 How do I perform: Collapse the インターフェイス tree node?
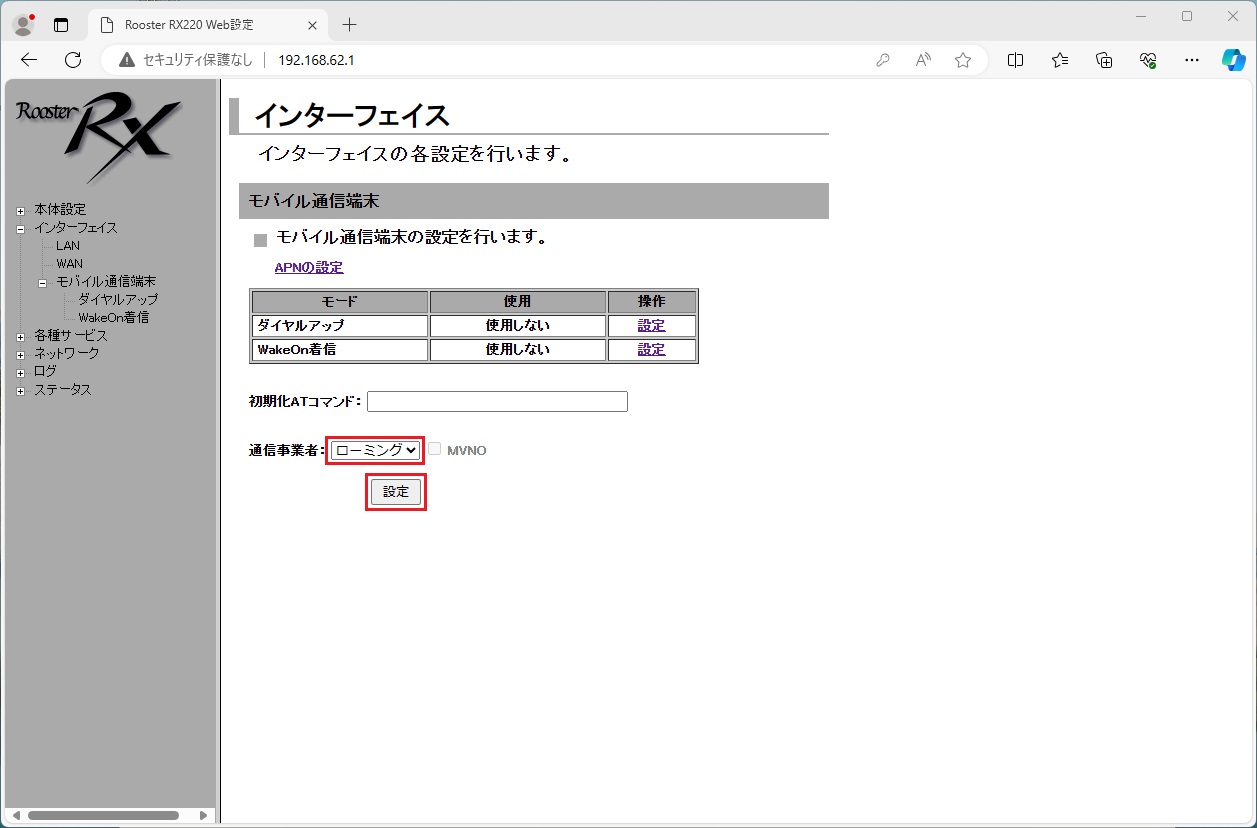(x=20, y=228)
